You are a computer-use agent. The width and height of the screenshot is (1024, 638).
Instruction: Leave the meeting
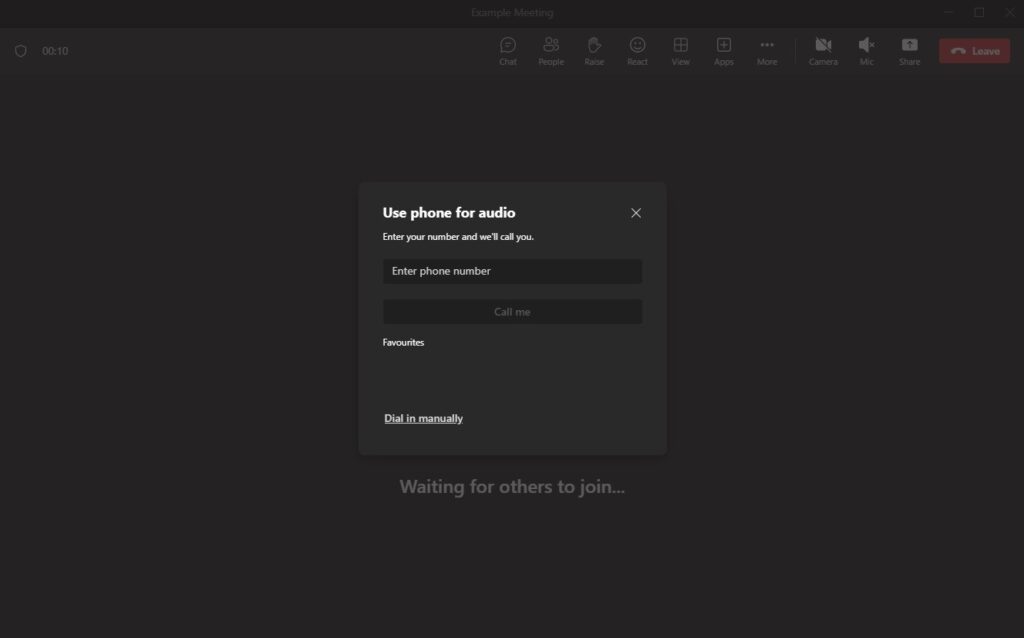(974, 51)
